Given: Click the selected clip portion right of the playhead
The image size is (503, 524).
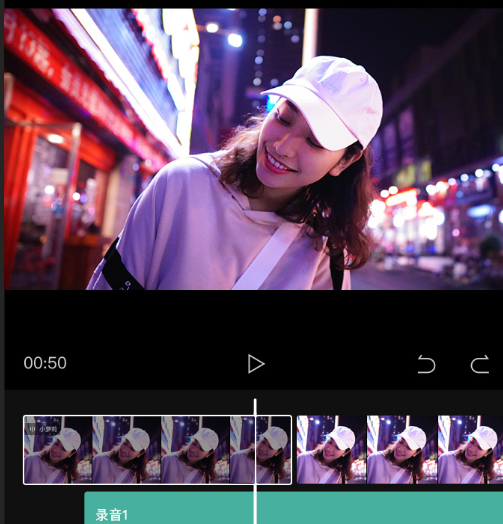Looking at the screenshot, I should tap(273, 450).
